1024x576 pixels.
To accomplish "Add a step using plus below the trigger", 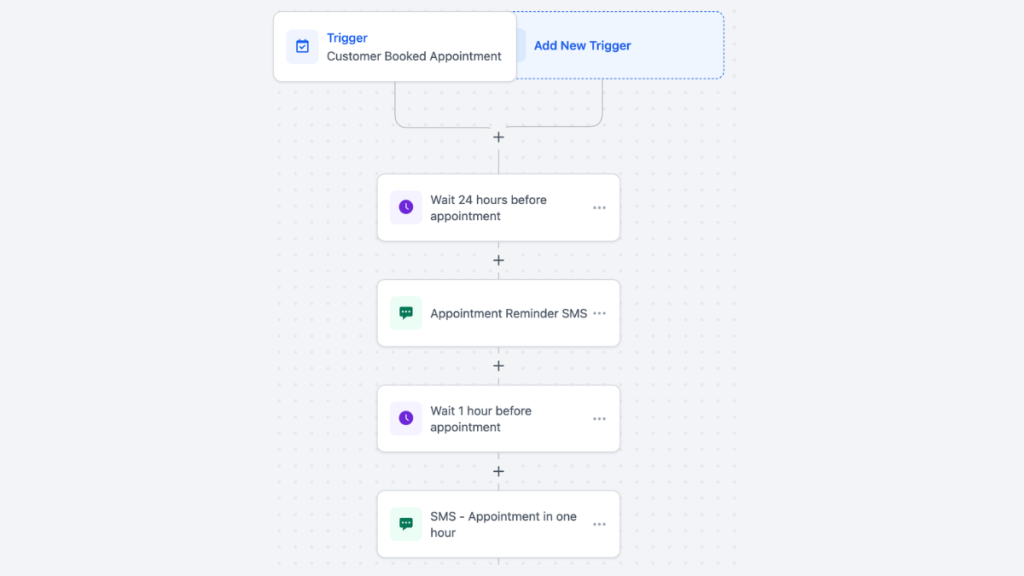I will [x=498, y=137].
